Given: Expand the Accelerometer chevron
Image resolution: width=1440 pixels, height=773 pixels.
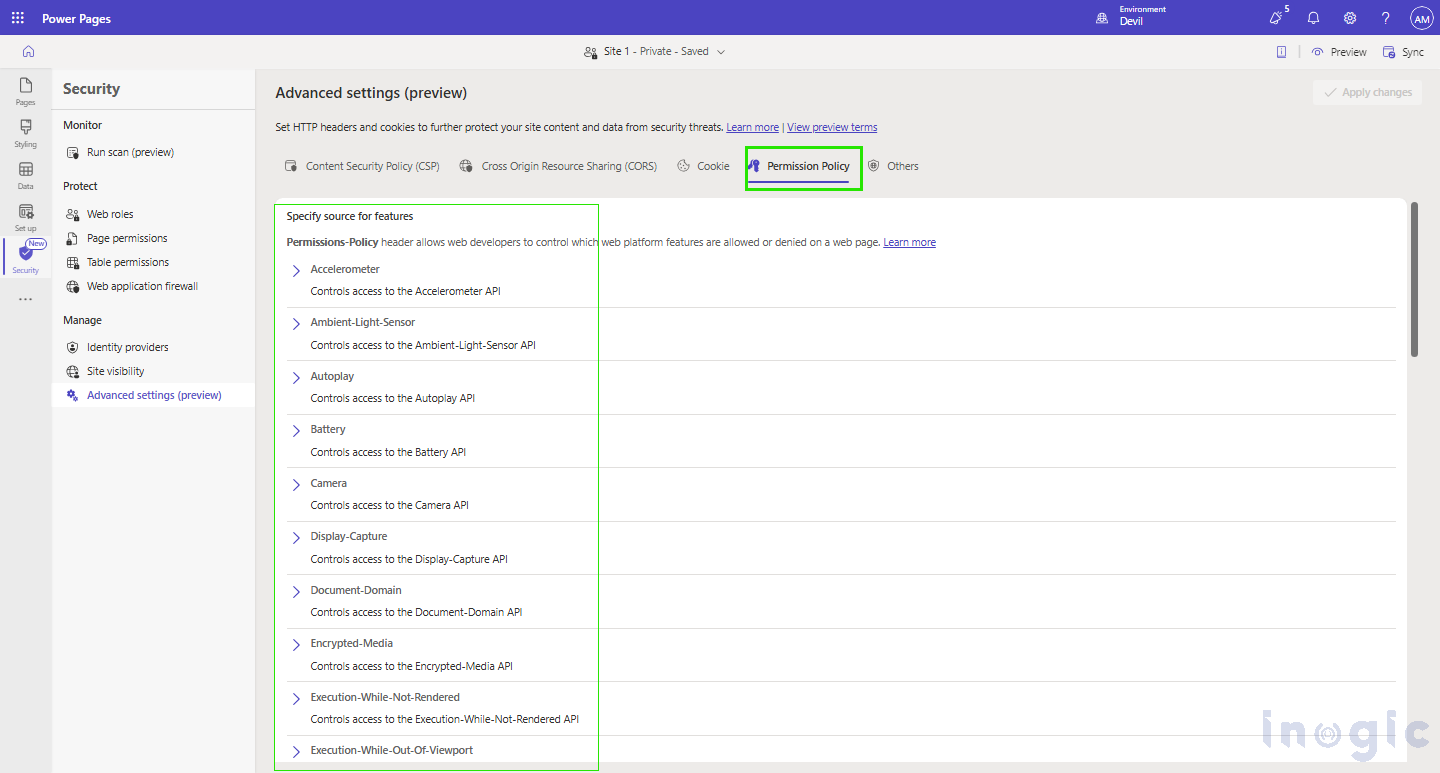Looking at the screenshot, I should 296,271.
